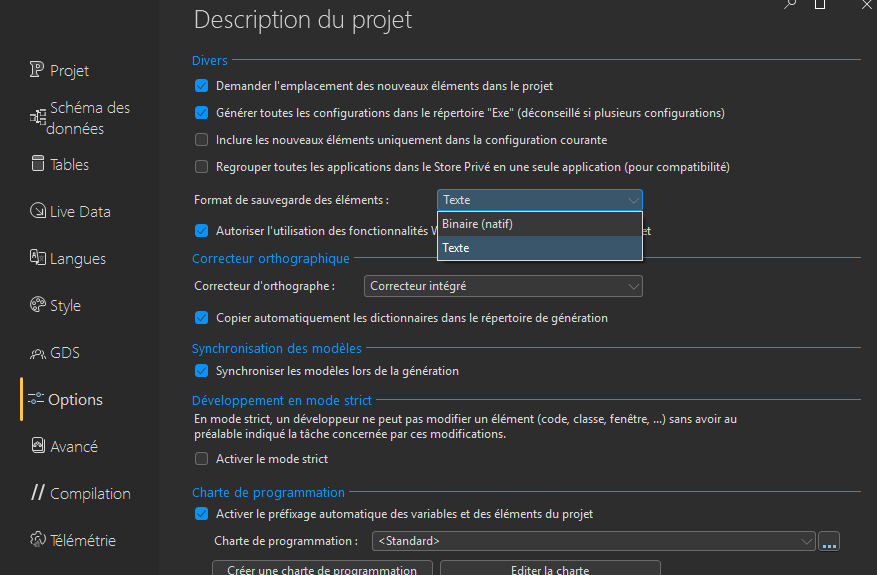
Task: Select the GDS sidebar icon
Action: (x=37, y=353)
